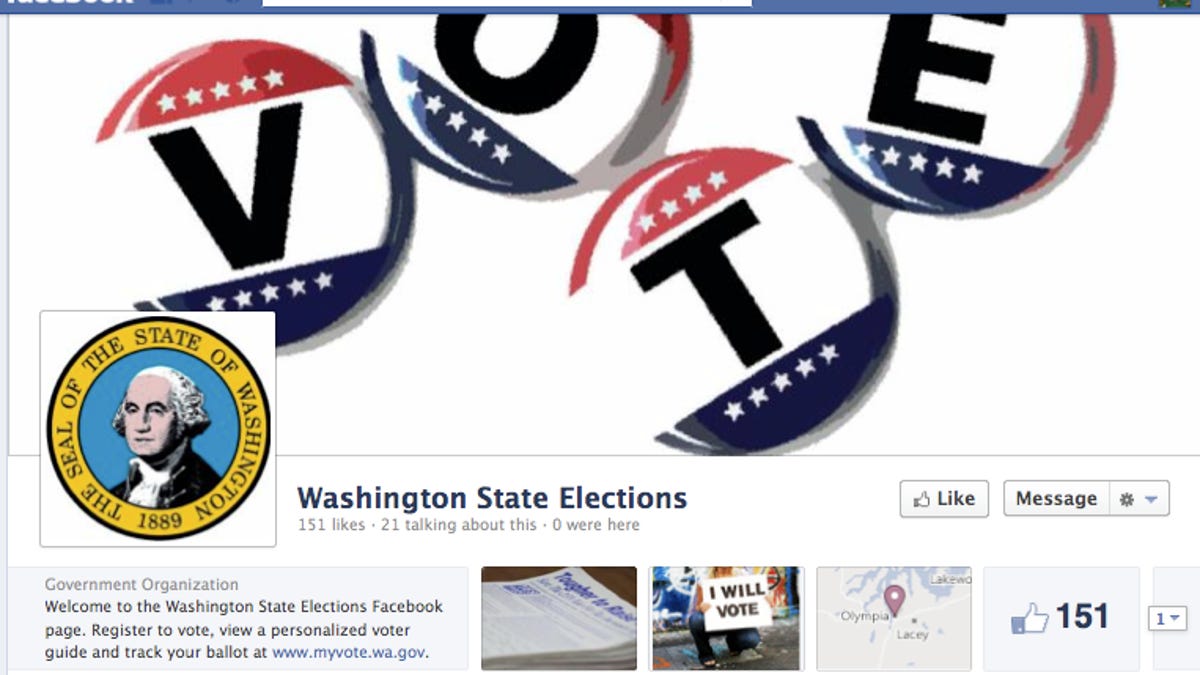1200x675 pixels.
Task: Click the 'Government Organization' category label
Action: 142,585
